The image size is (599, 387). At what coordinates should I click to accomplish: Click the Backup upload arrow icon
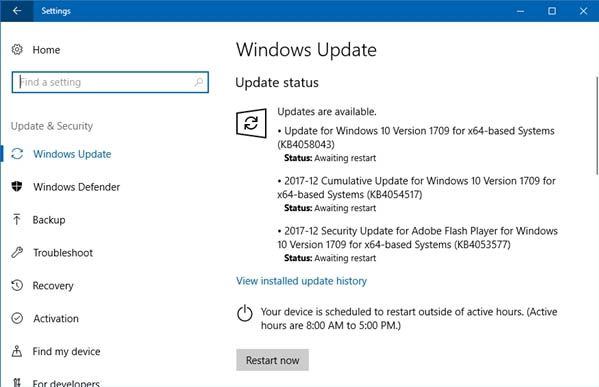16,219
